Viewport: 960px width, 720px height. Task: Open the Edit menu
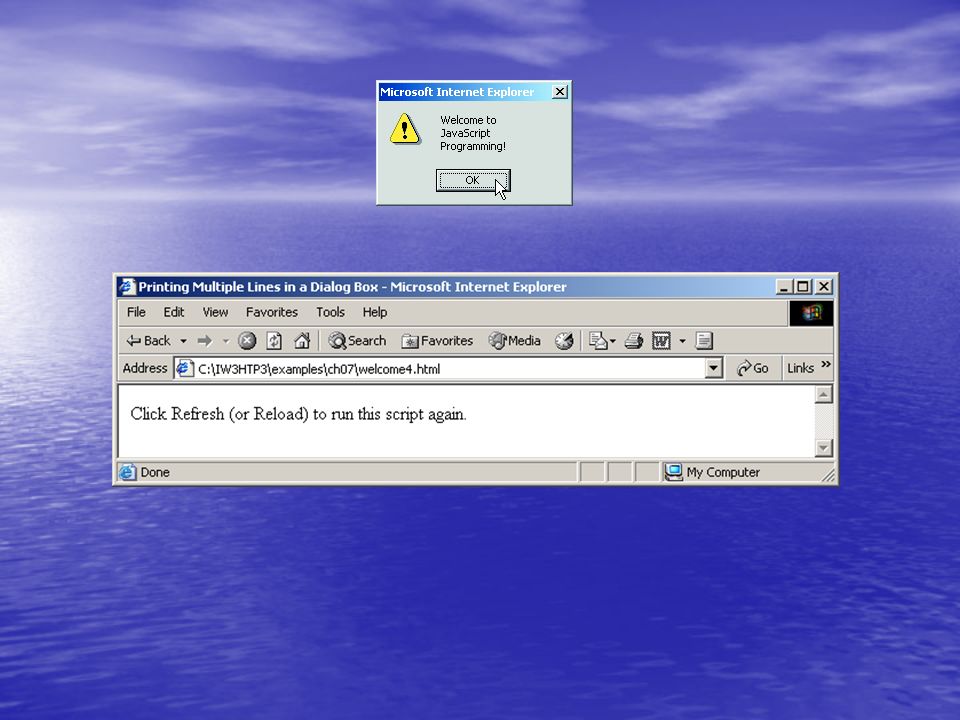[173, 312]
